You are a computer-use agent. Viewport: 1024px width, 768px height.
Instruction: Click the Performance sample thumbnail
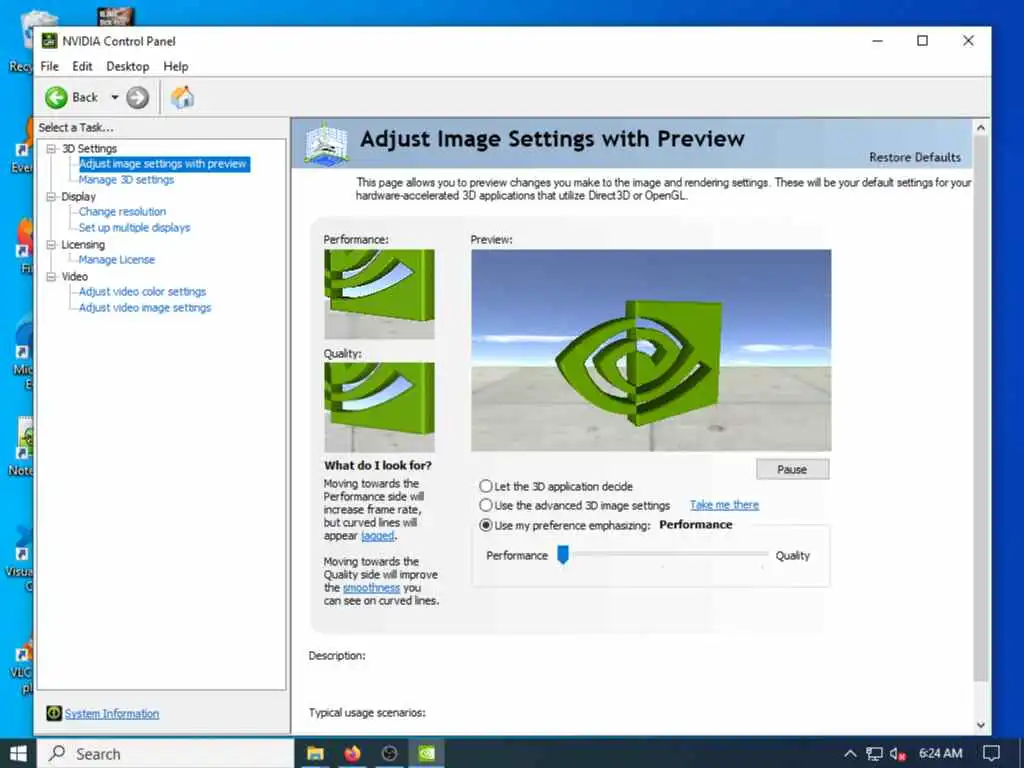pos(379,294)
